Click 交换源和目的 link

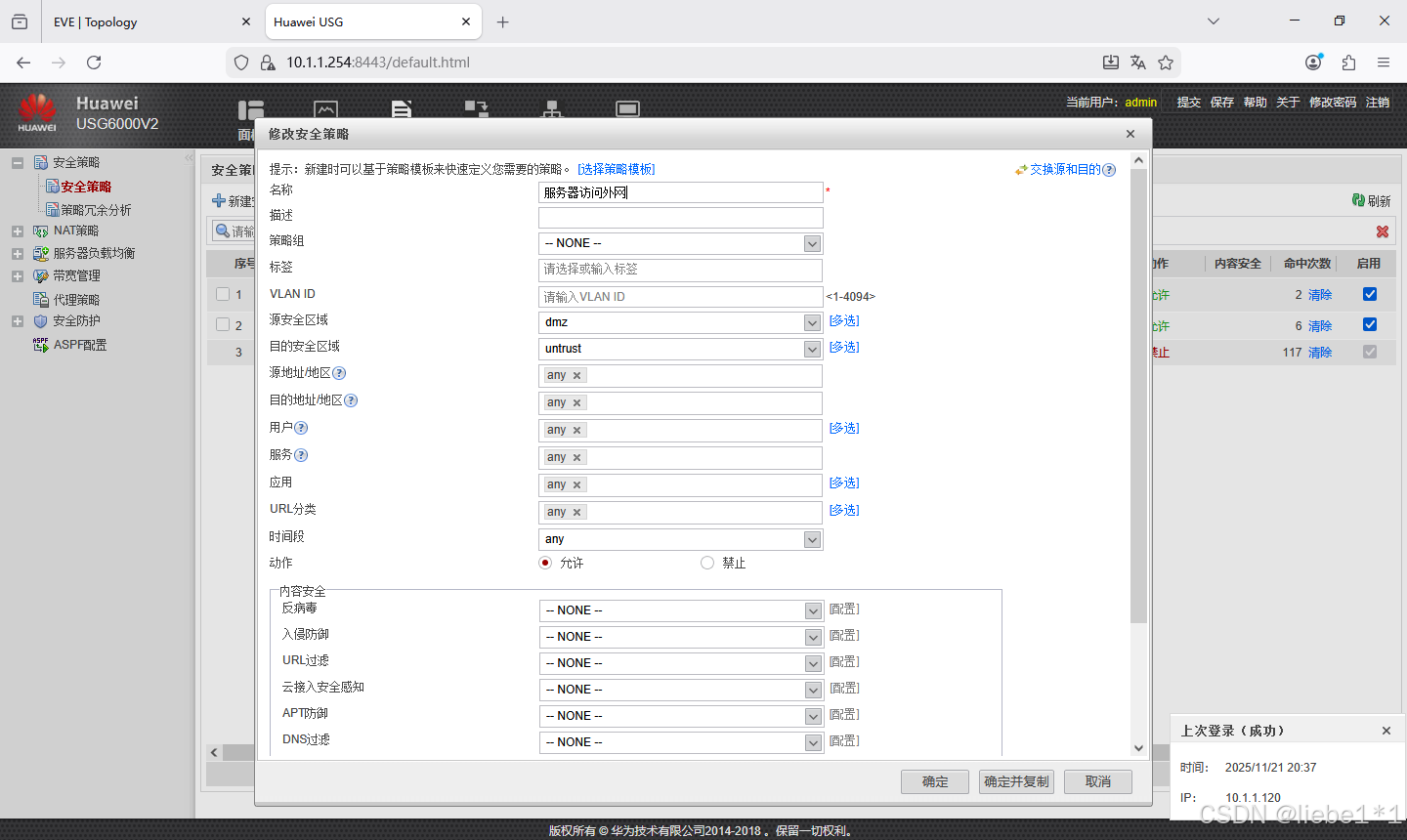(x=1065, y=169)
